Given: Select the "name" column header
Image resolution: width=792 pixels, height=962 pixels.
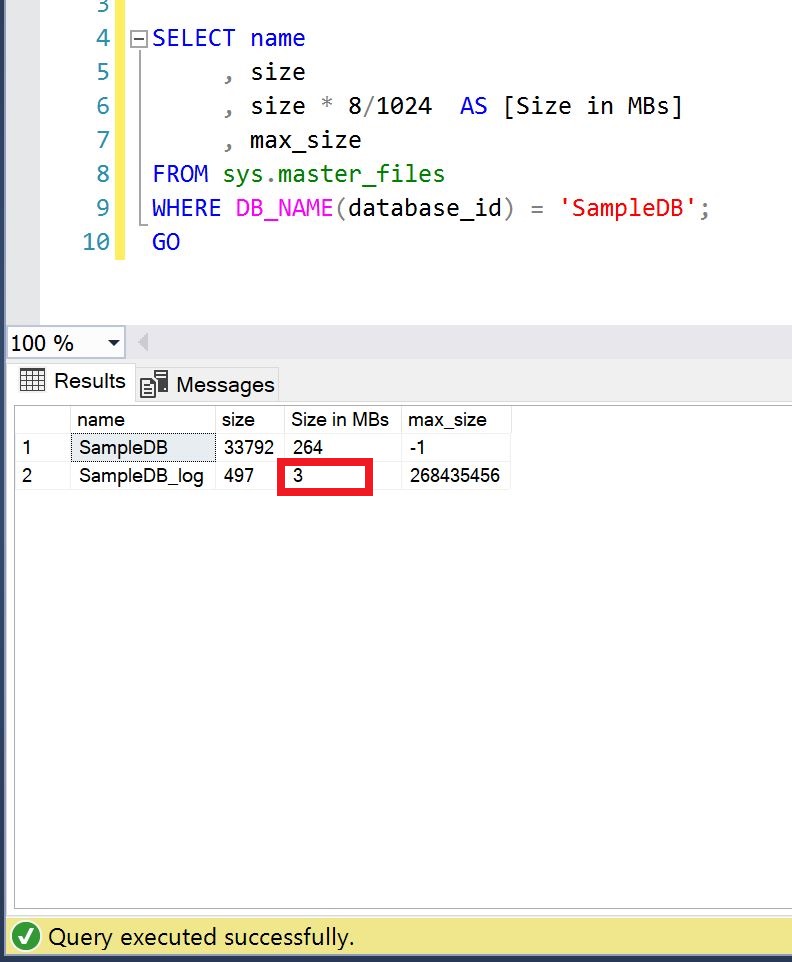Looking at the screenshot, I should pos(142,420).
